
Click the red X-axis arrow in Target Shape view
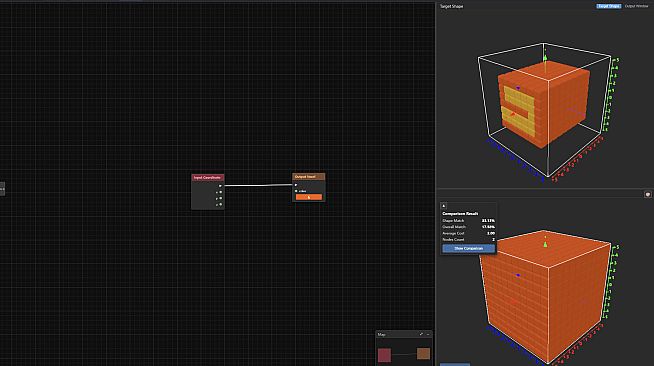[x=513, y=113]
